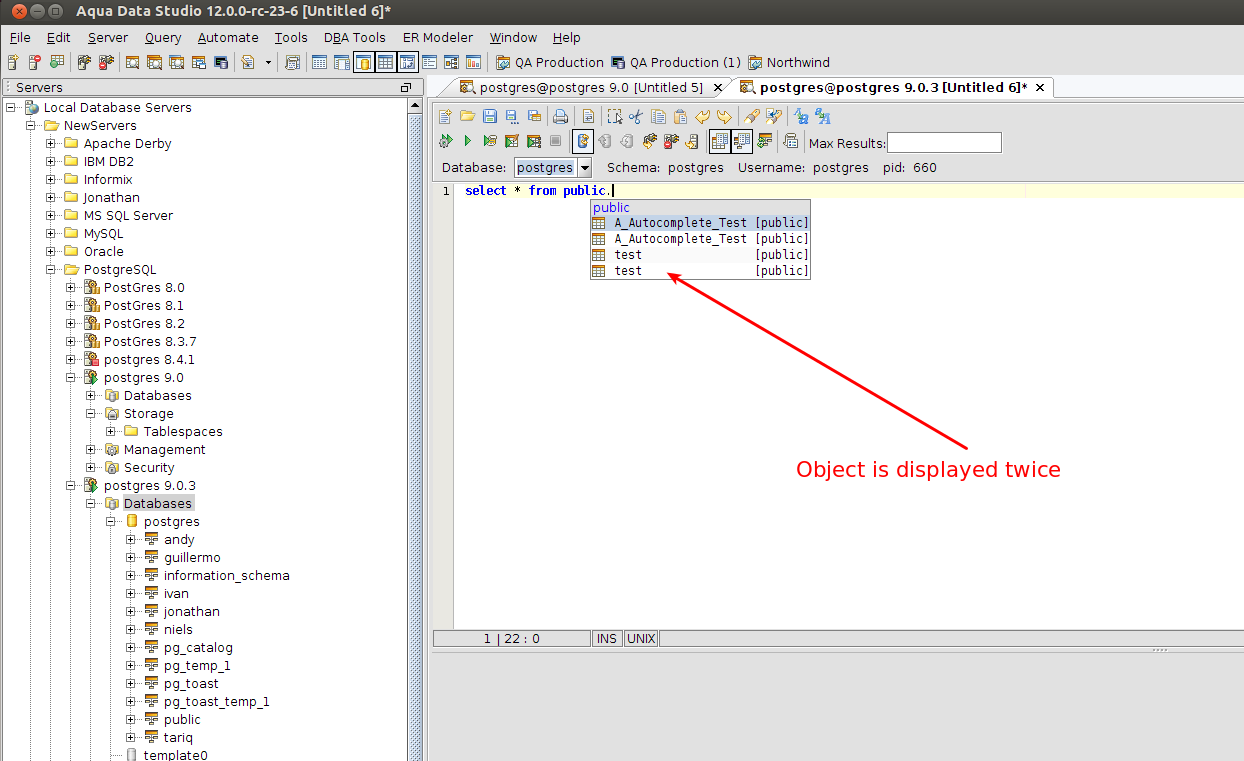1244x761 pixels.
Task: Close the postgres 9.0.3 [Untitled 6] tab
Action: 1040,88
